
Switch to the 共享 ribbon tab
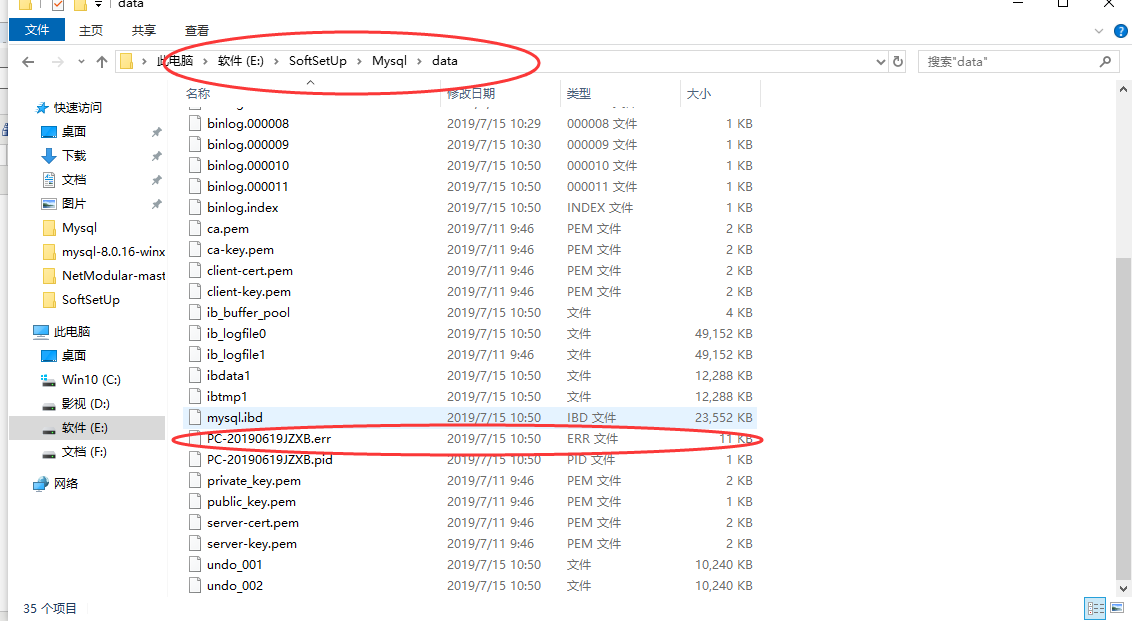(144, 30)
